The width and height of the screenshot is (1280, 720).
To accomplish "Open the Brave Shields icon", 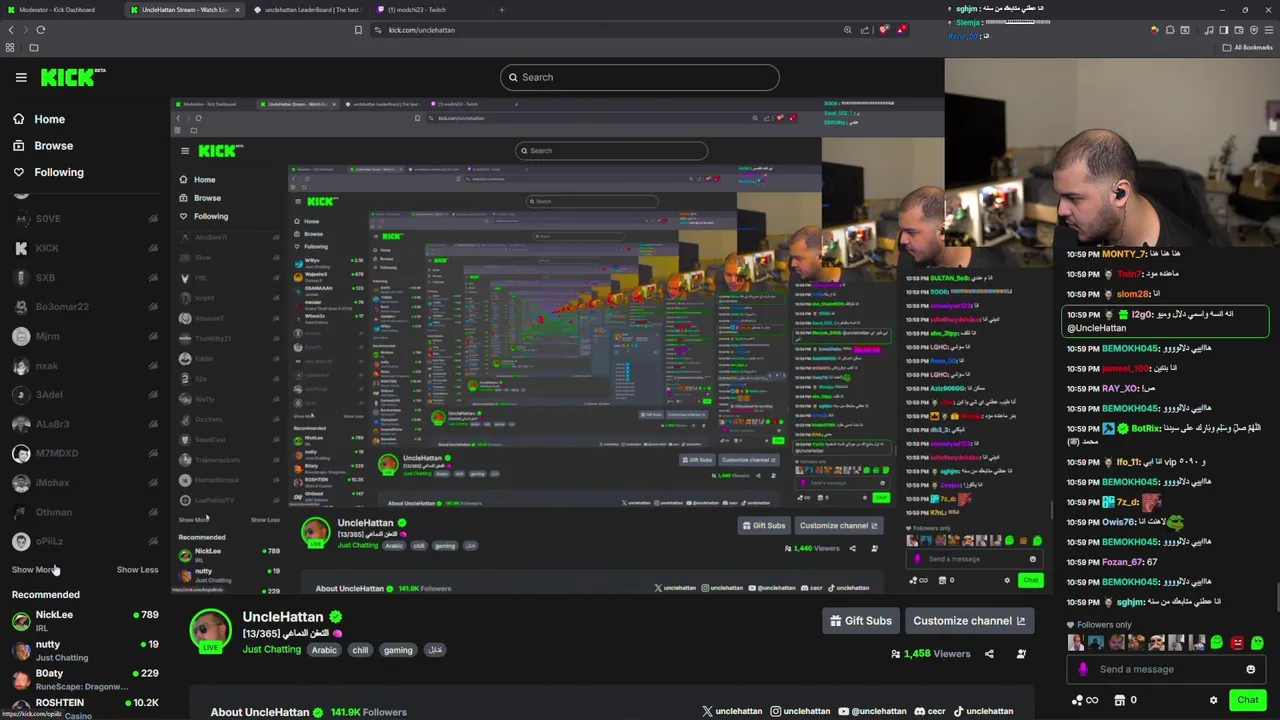I will tap(884, 30).
